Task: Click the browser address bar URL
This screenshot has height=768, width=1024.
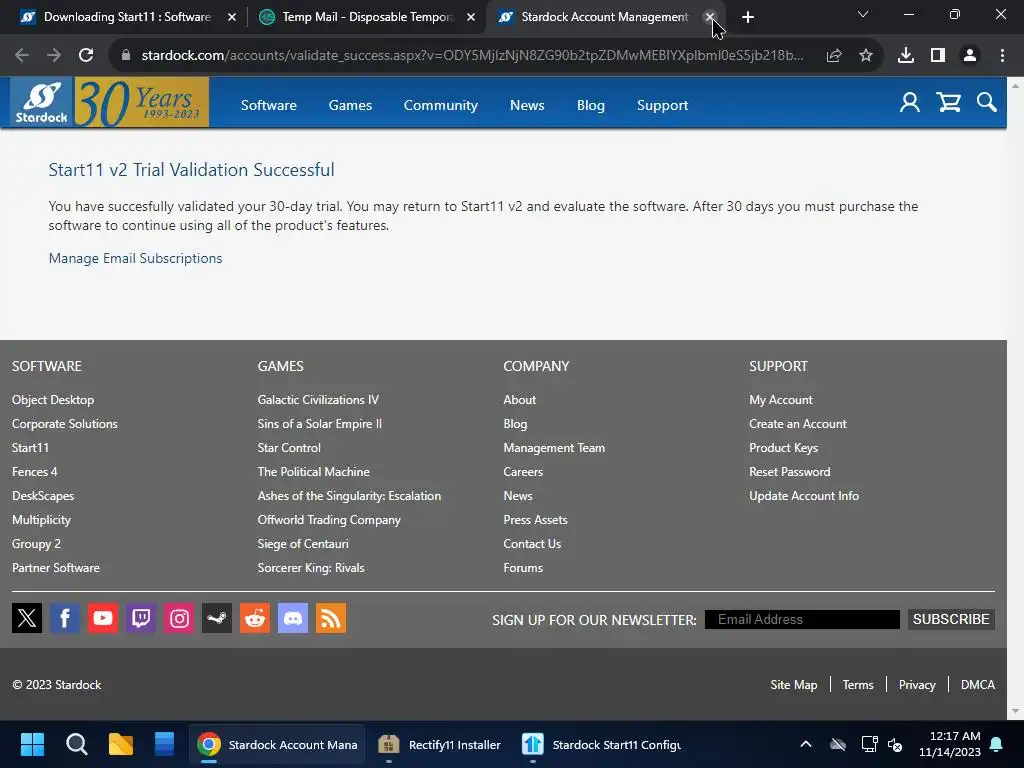Action: coord(472,56)
